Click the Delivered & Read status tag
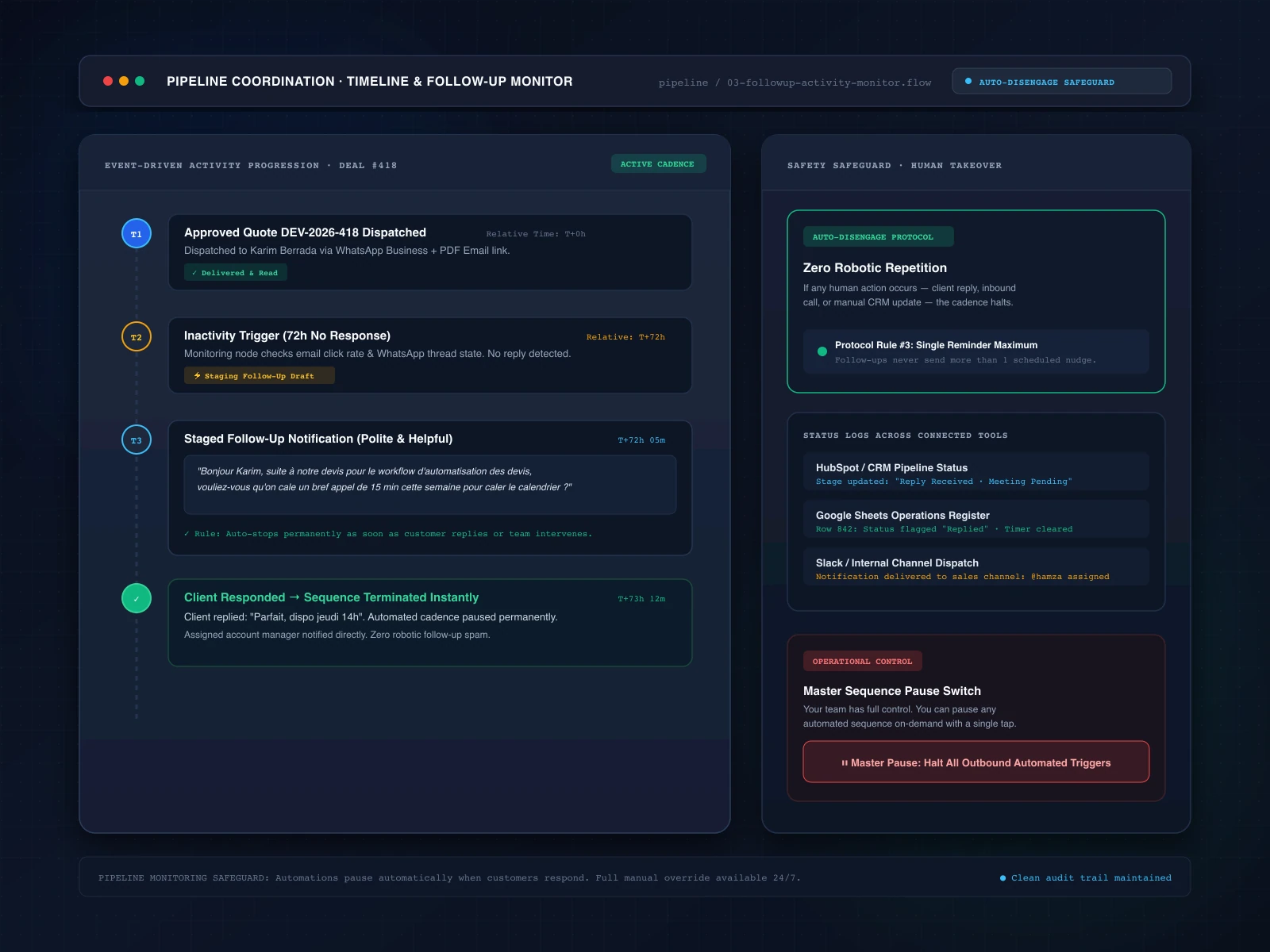This screenshot has width=1270, height=952. (x=236, y=273)
